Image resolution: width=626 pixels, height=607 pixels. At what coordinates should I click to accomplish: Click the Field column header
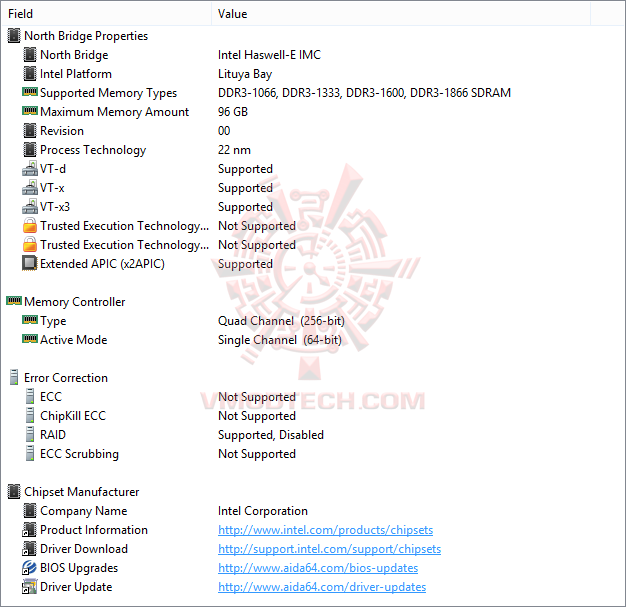pos(106,14)
